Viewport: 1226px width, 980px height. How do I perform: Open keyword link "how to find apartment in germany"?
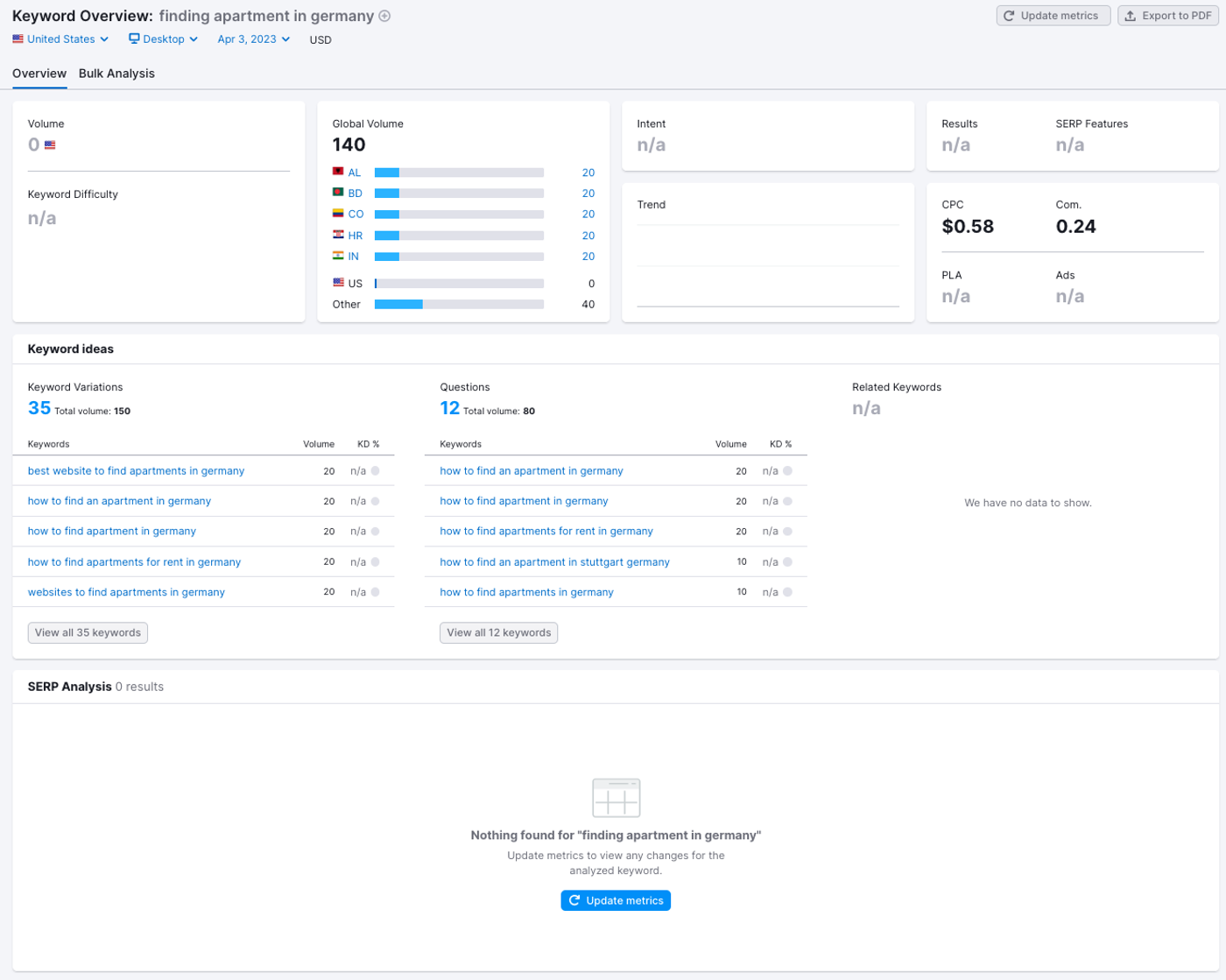click(111, 531)
